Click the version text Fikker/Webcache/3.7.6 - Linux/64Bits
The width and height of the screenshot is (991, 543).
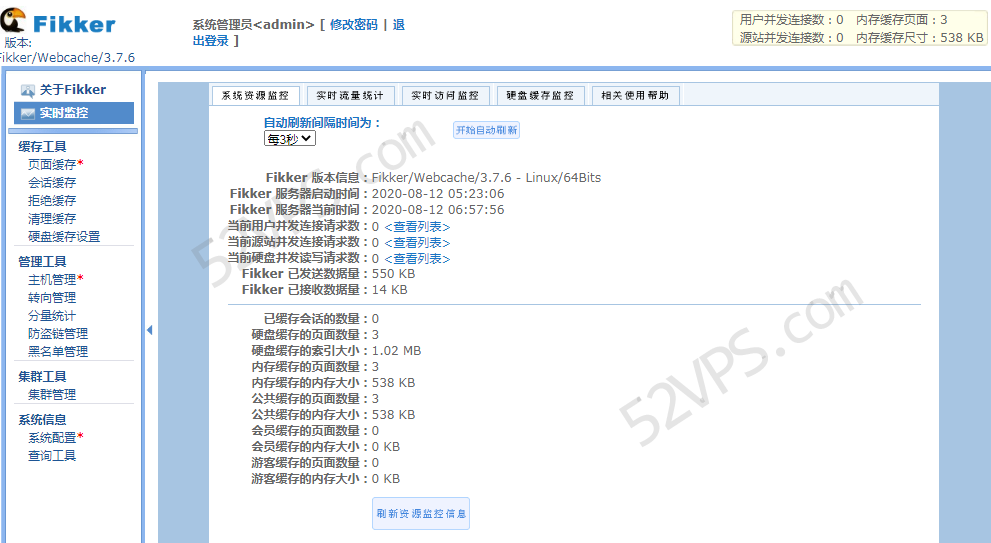486,178
